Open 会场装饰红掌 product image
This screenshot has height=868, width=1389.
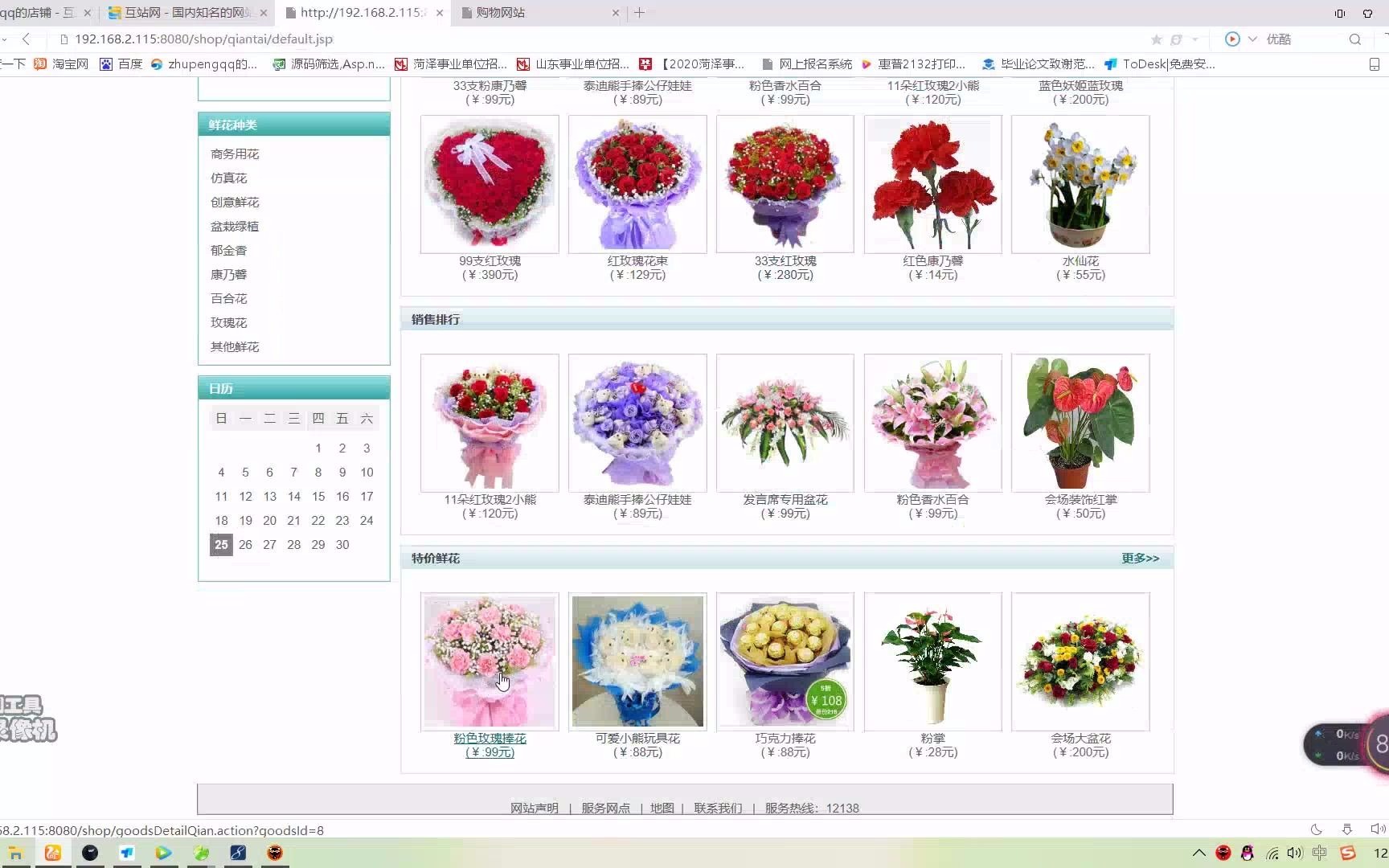[1080, 423]
